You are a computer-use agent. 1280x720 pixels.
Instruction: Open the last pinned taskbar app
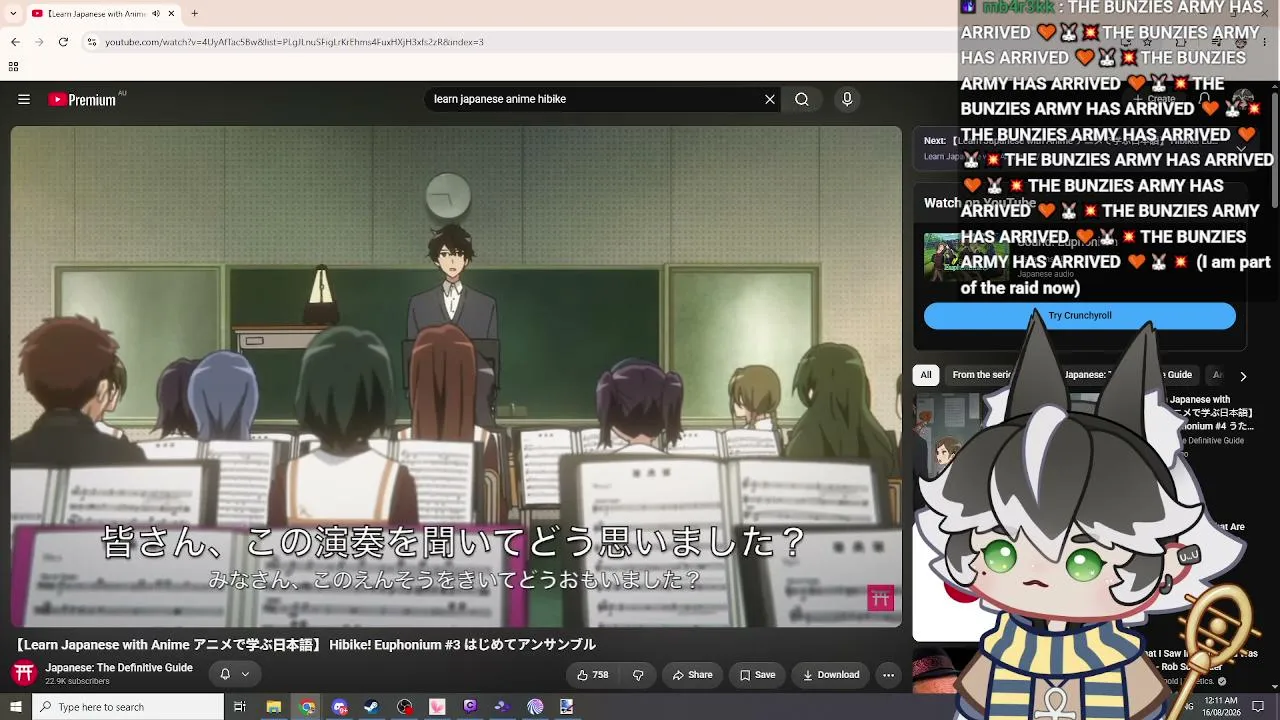click(x=567, y=707)
